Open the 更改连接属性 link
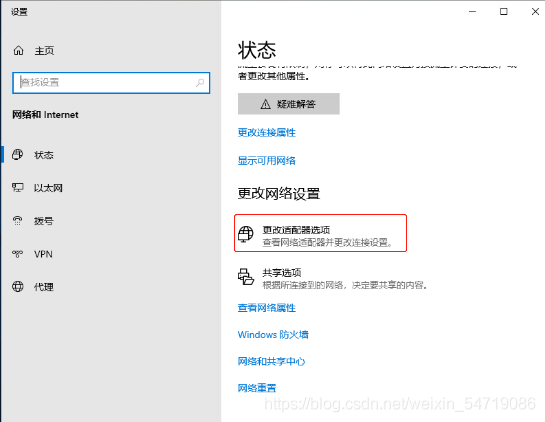The height and width of the screenshot is (422, 545). [267, 132]
